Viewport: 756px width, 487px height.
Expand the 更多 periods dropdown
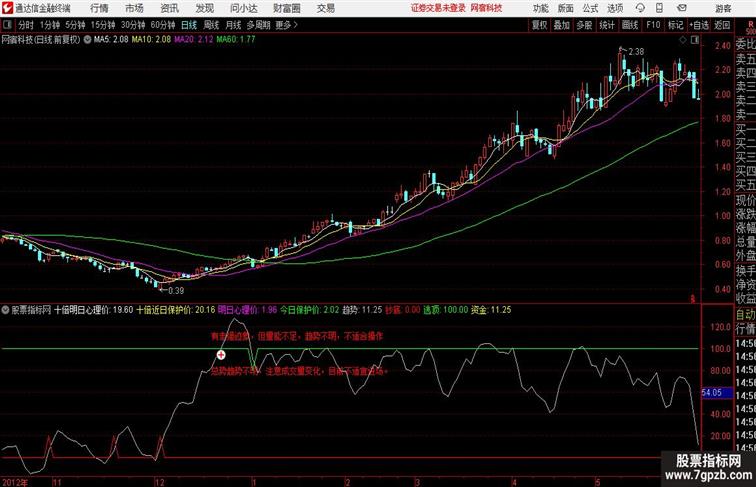tap(286, 25)
